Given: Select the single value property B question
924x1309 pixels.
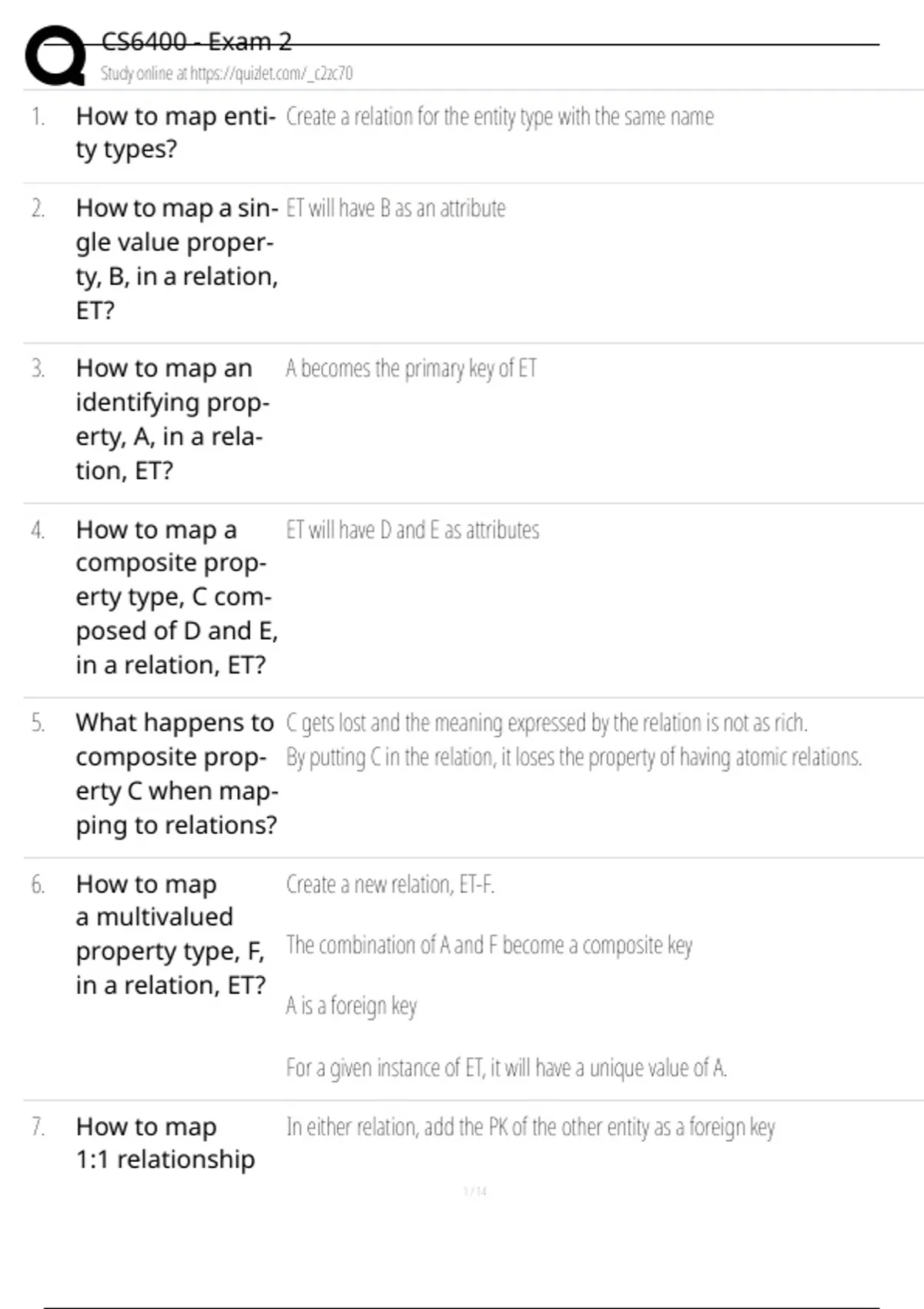Looking at the screenshot, I should (176, 259).
